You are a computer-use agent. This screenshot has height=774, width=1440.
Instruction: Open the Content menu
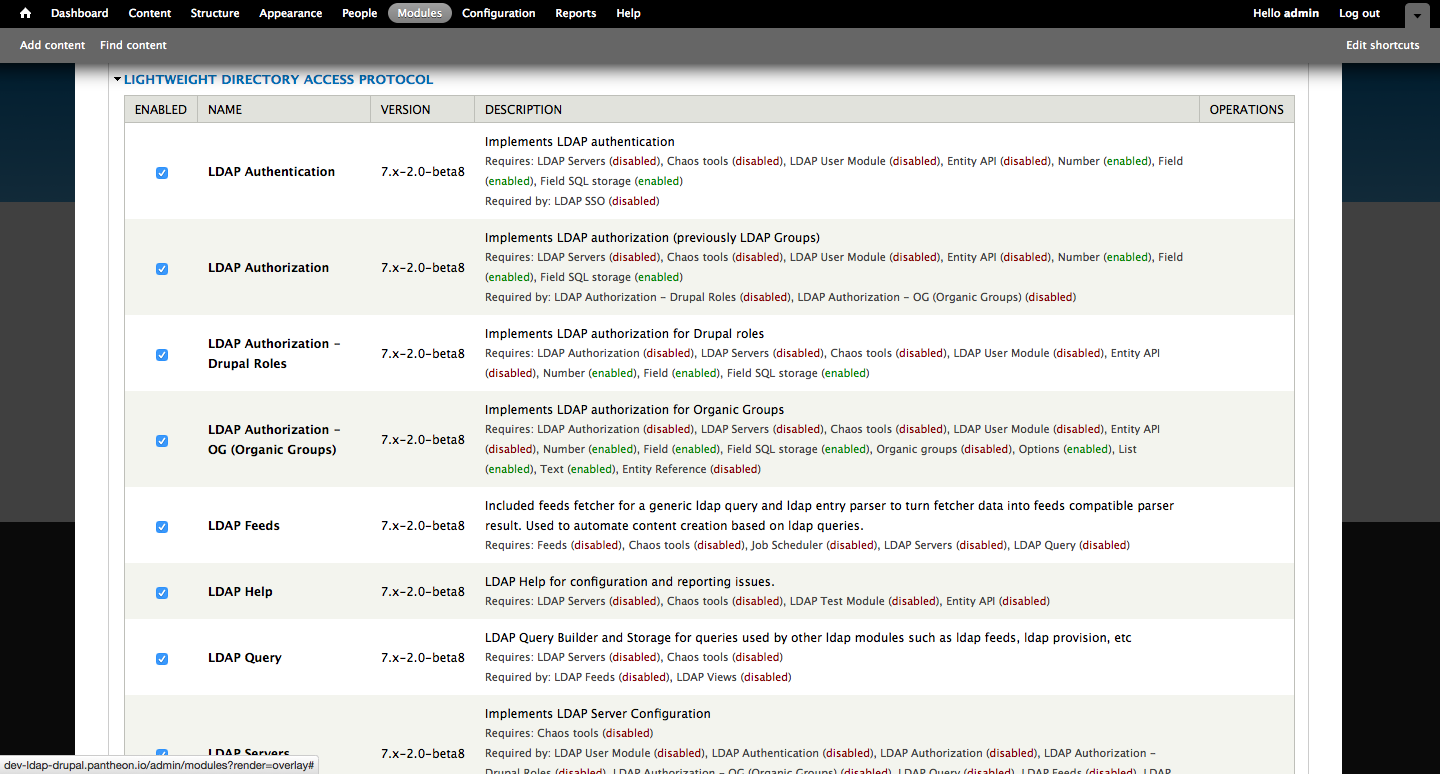[150, 13]
